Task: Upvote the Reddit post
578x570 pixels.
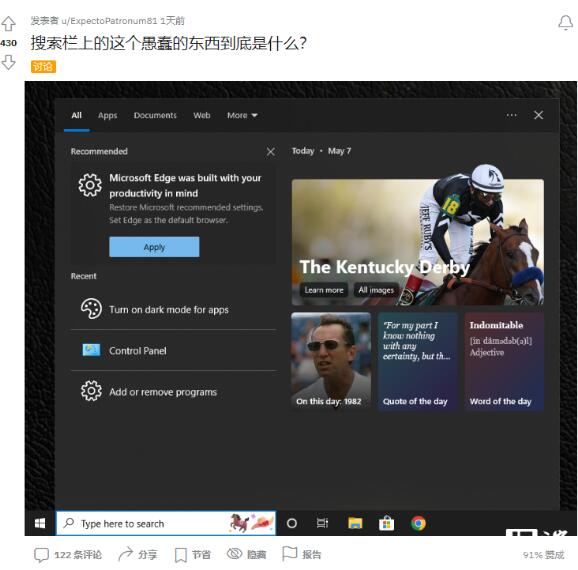Action: coord(8,24)
